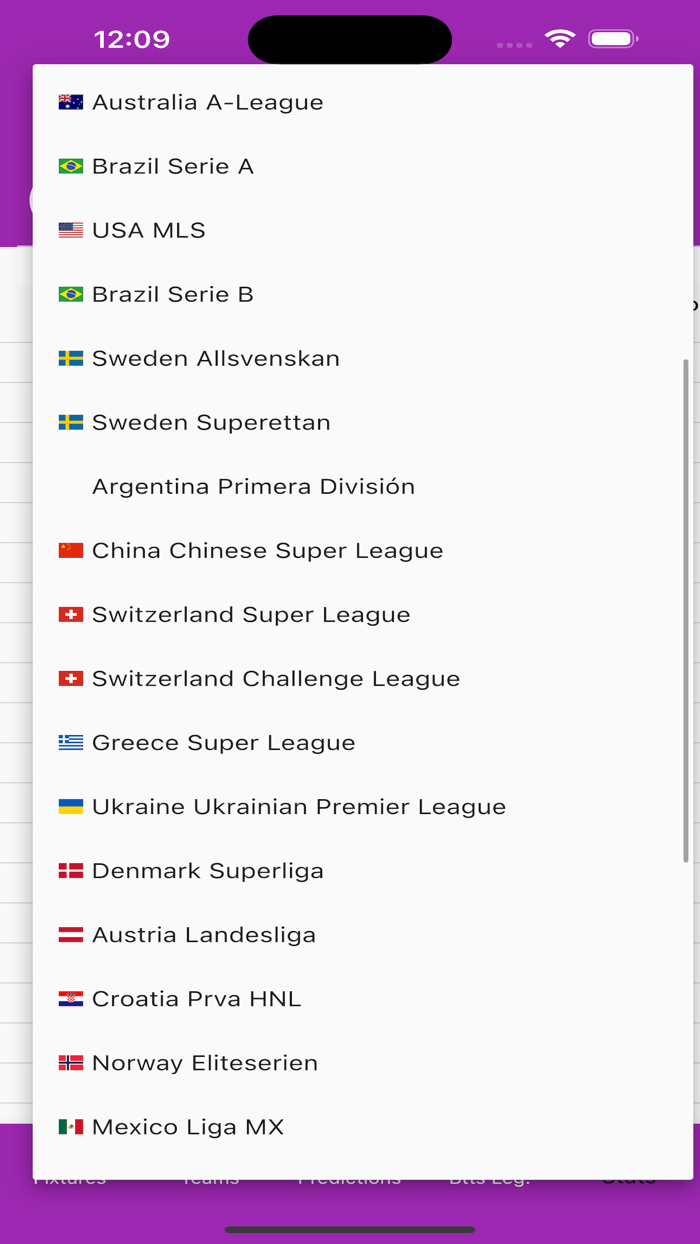Click the Sweden flag next to Allsvenskan
The height and width of the screenshot is (1244, 700).
tap(69, 358)
